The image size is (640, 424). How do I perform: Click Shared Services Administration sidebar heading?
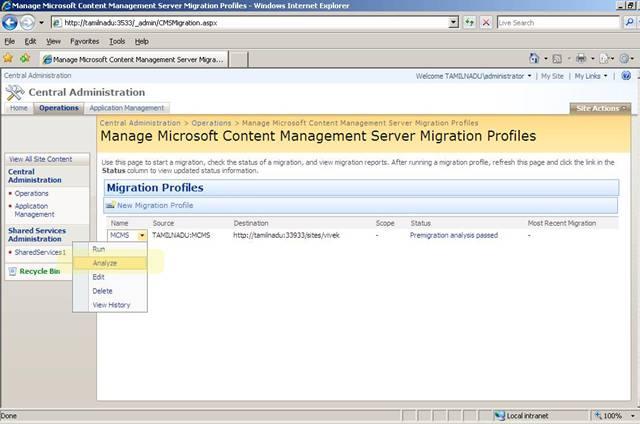tap(37, 235)
